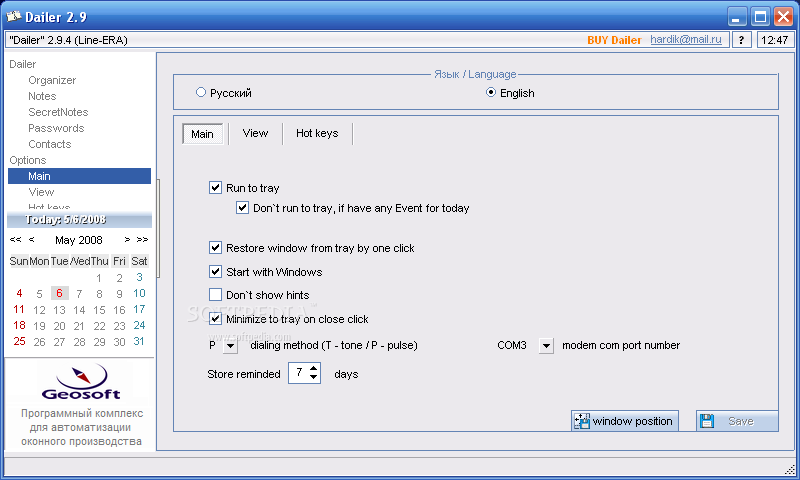Open Notes in the sidebar
The image size is (800, 480).
42,96
